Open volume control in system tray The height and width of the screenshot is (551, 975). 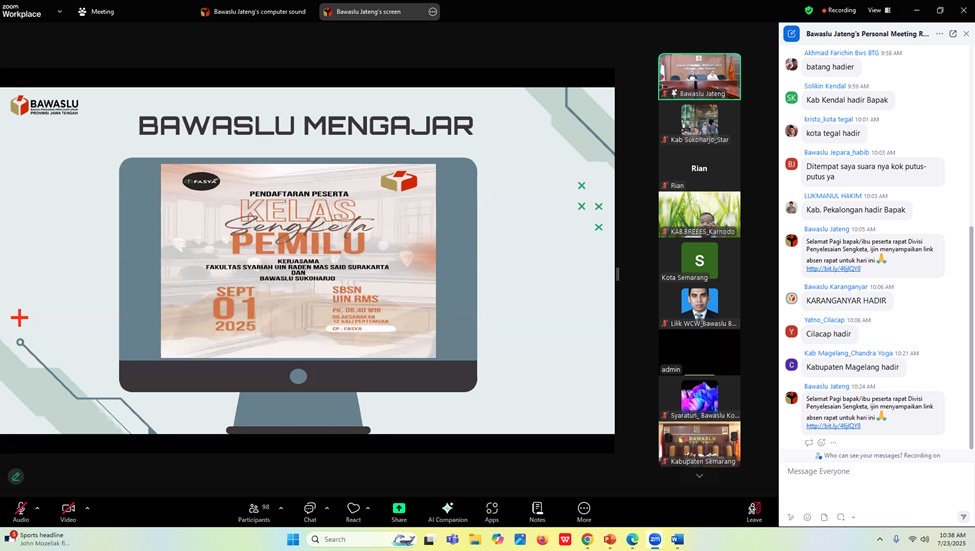925,539
